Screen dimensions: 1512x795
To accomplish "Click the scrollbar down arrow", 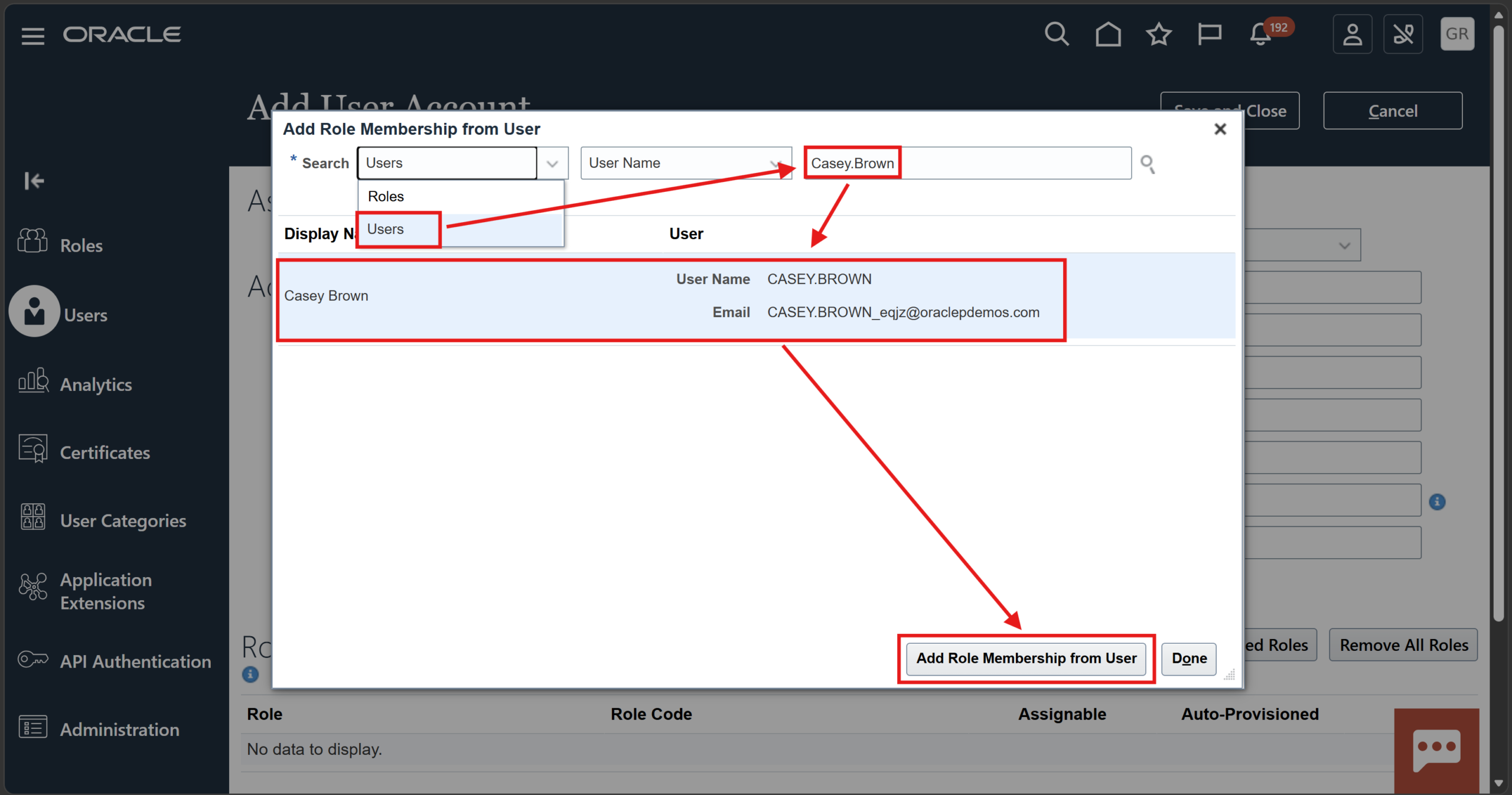I will click(1498, 784).
